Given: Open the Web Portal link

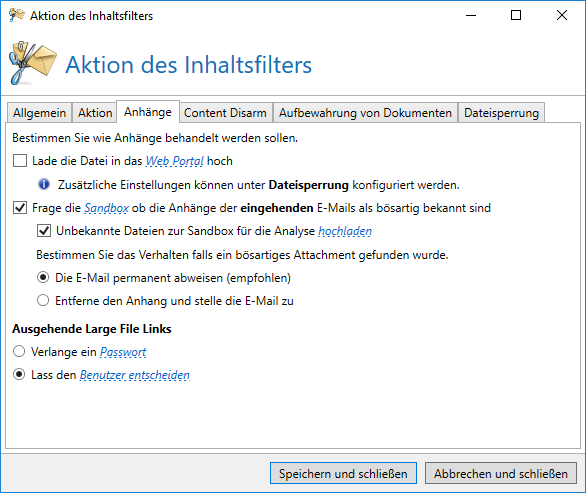Looking at the screenshot, I should click(x=175, y=161).
